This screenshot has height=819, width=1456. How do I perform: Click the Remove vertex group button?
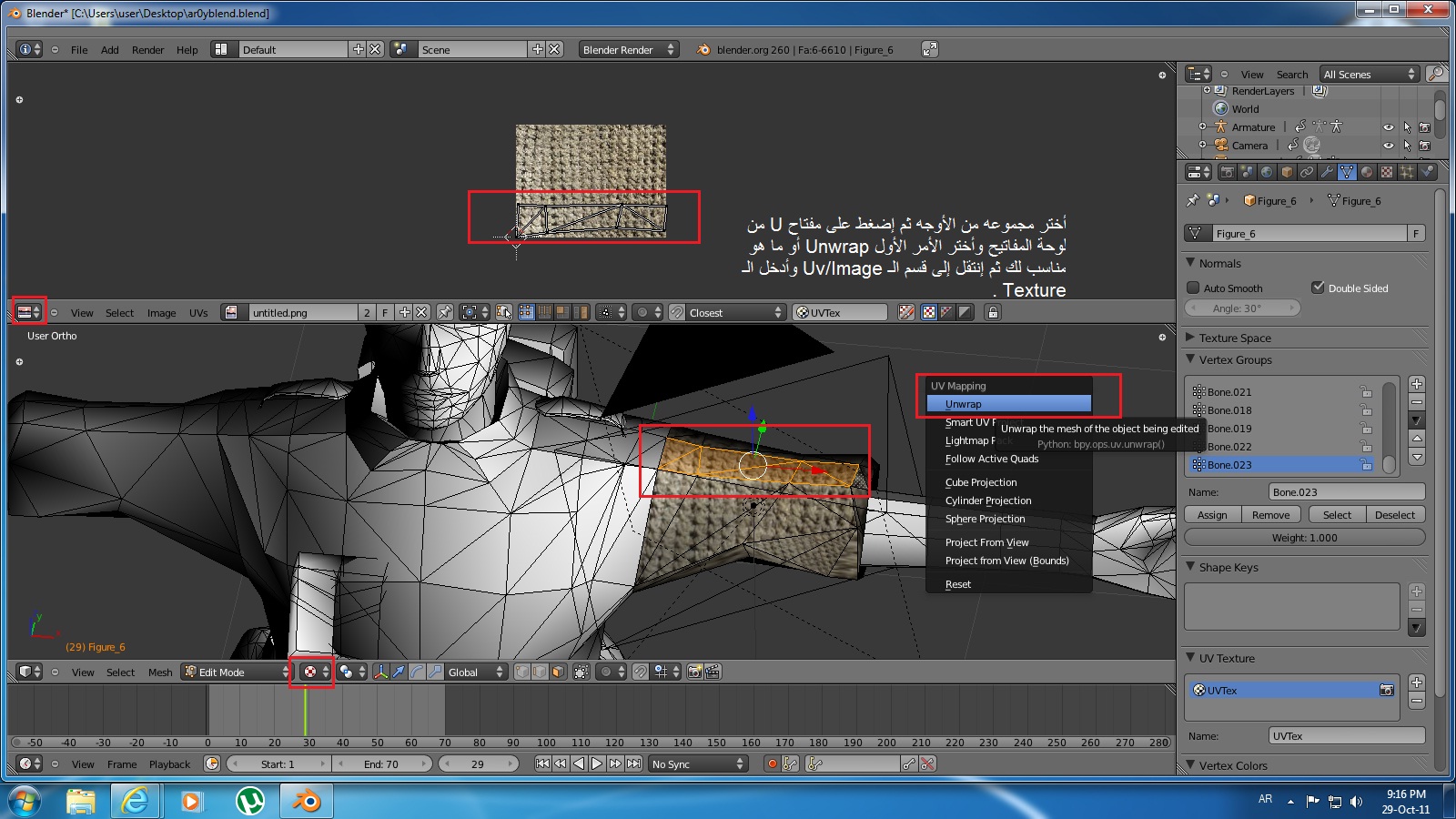[x=1270, y=514]
